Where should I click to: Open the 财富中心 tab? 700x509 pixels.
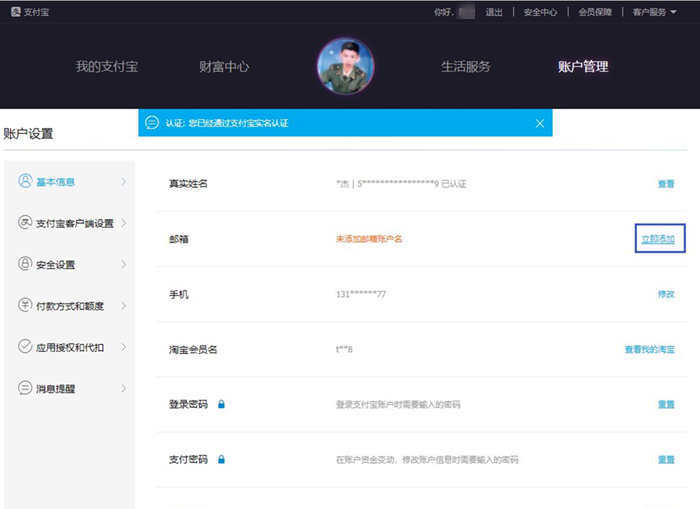tap(224, 67)
